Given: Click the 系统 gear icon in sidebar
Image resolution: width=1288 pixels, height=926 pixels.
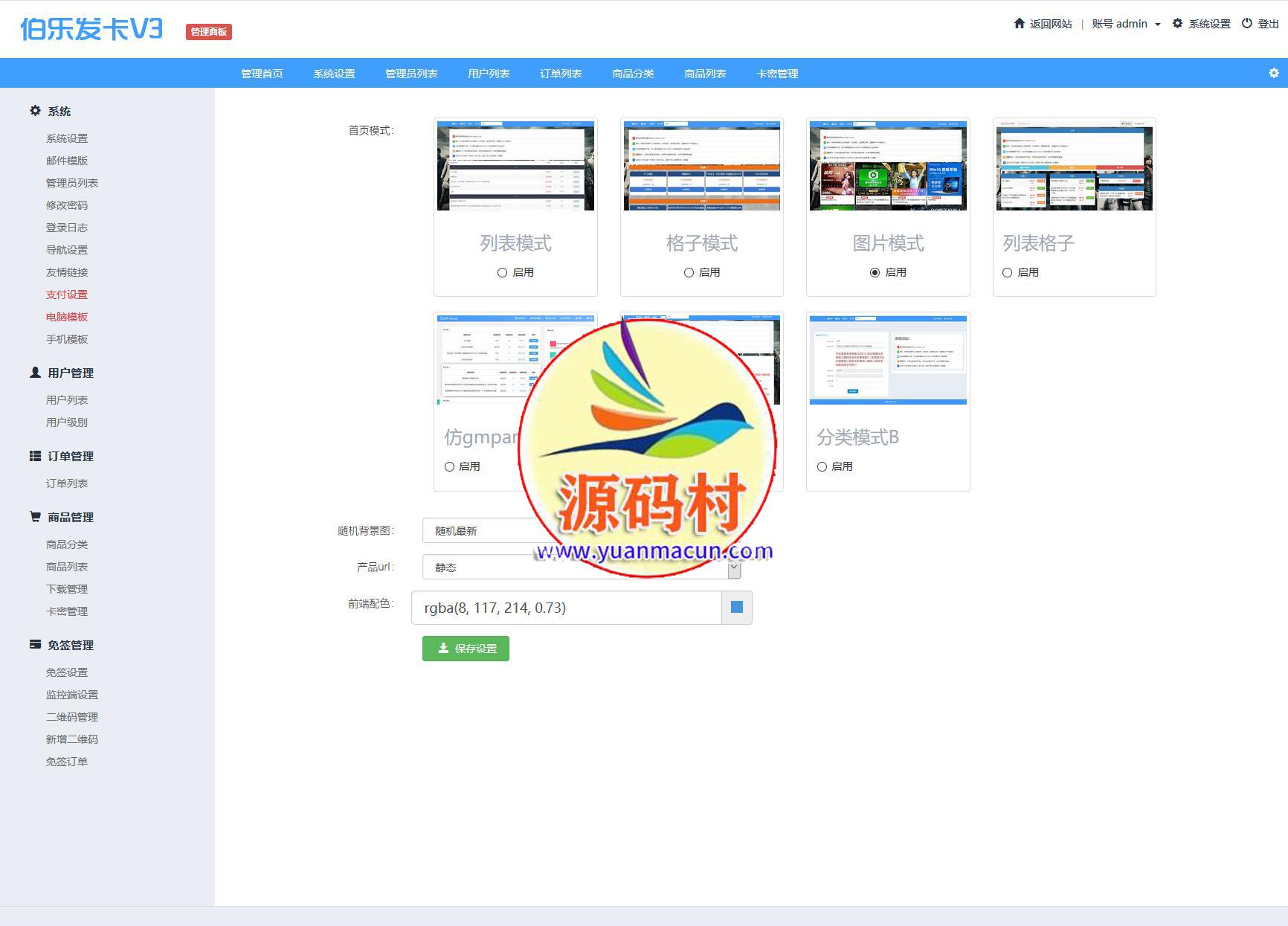Looking at the screenshot, I should click(x=35, y=111).
